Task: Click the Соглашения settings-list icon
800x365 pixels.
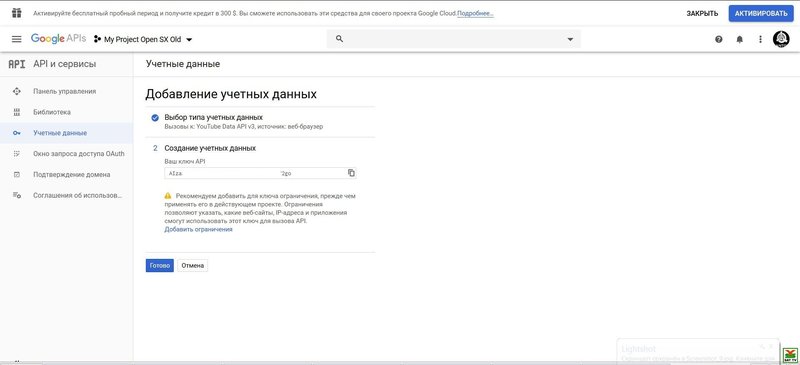Action: (17, 195)
